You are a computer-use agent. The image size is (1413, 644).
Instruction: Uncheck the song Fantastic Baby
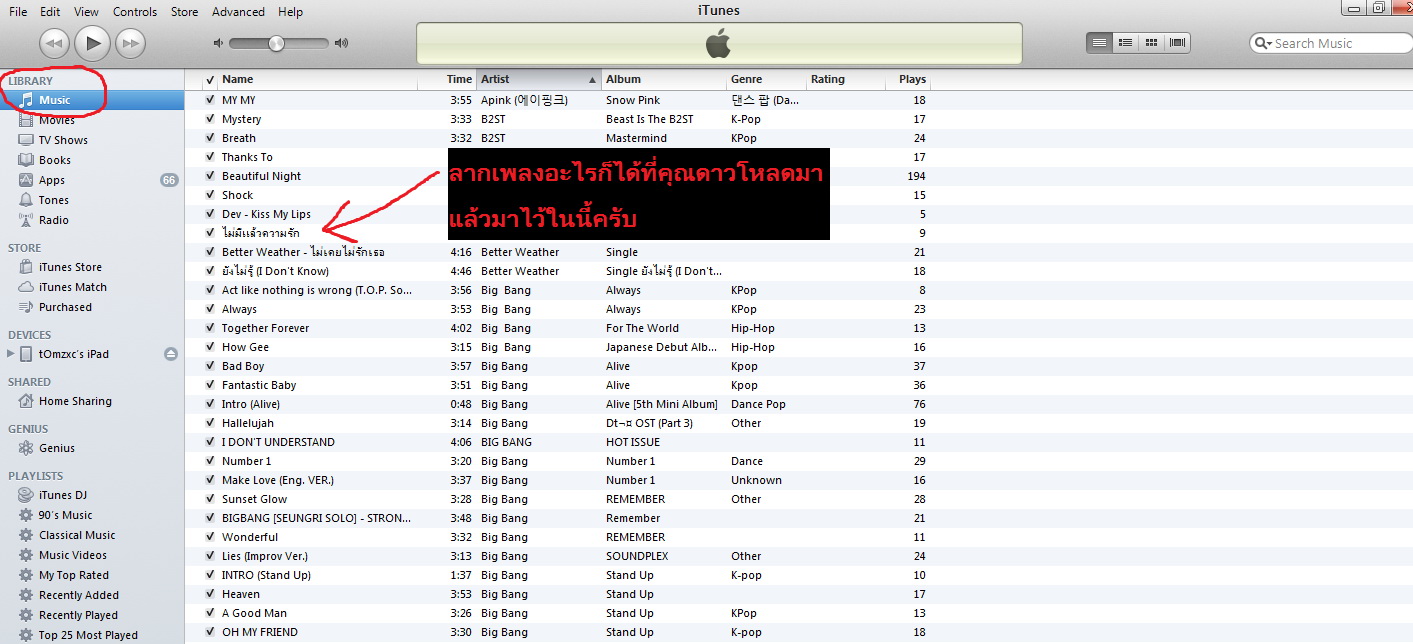pyautogui.click(x=210, y=385)
